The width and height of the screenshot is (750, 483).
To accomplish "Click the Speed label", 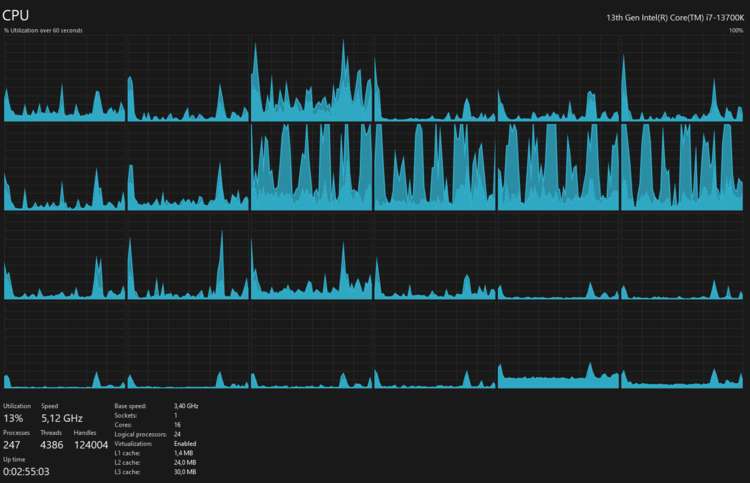I will pos(49,406).
